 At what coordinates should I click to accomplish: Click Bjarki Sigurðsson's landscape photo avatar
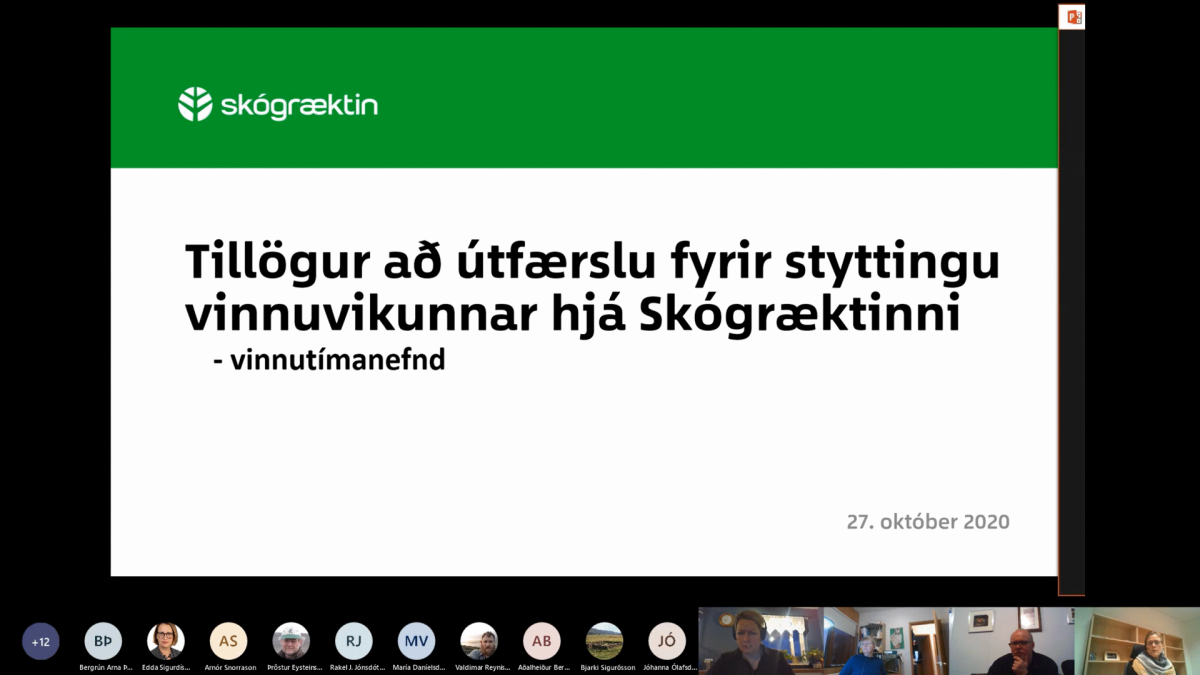(x=604, y=641)
